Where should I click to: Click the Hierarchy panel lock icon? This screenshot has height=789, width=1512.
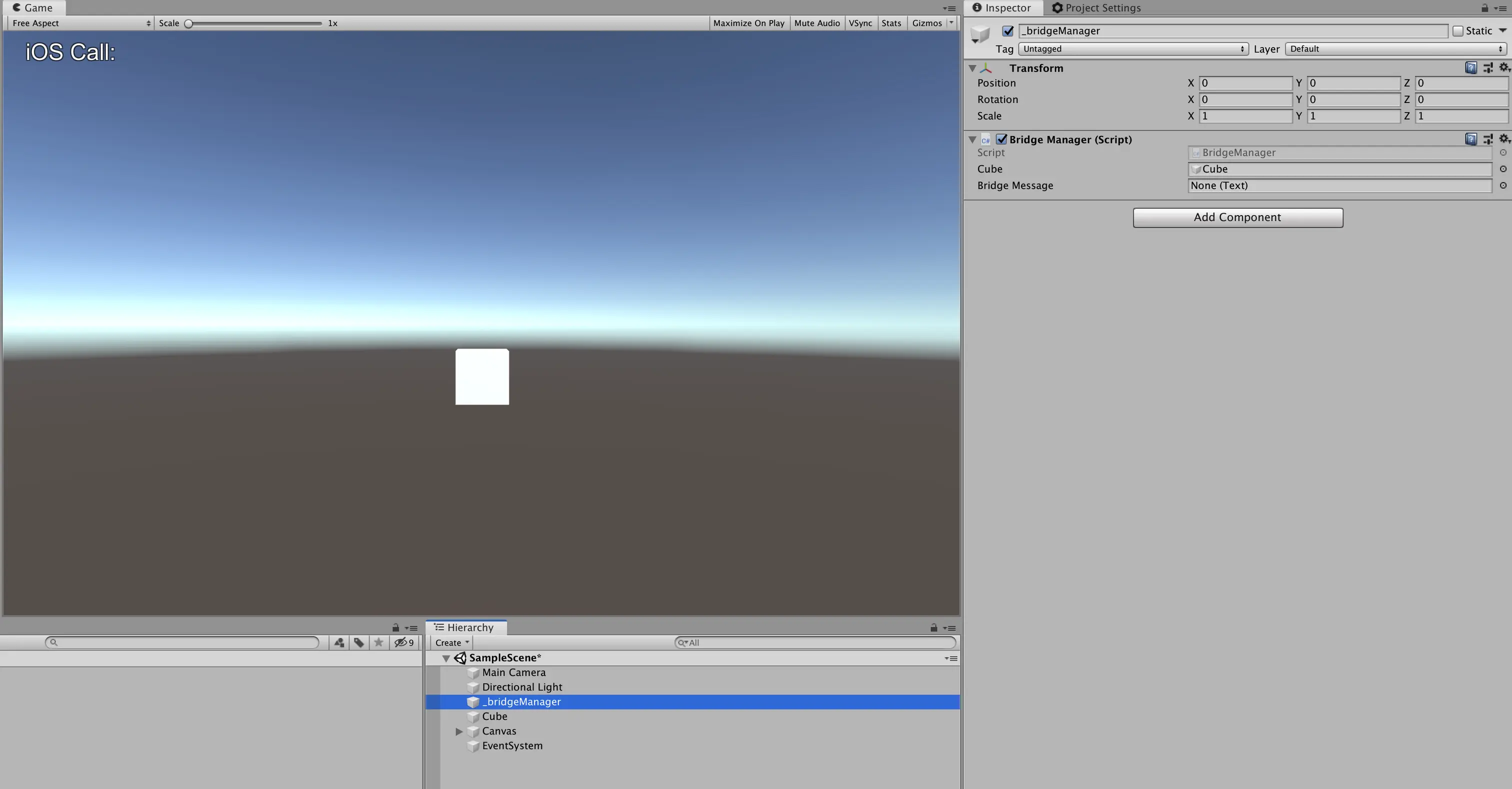(x=934, y=628)
